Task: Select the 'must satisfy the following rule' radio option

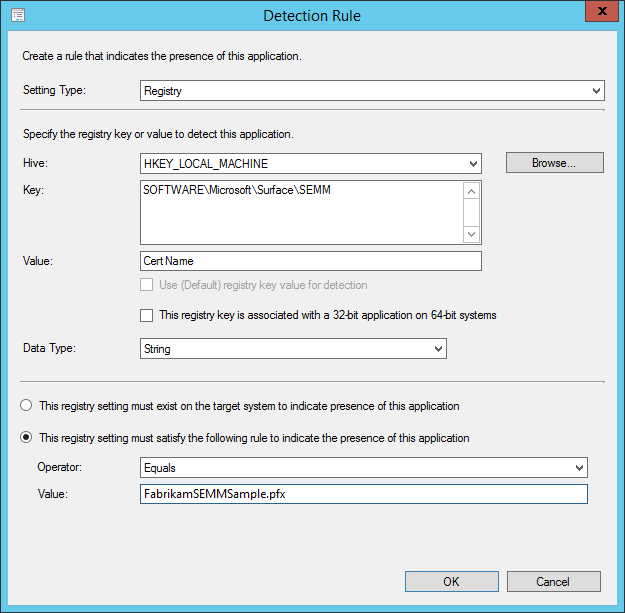Action: pyautogui.click(x=25, y=438)
